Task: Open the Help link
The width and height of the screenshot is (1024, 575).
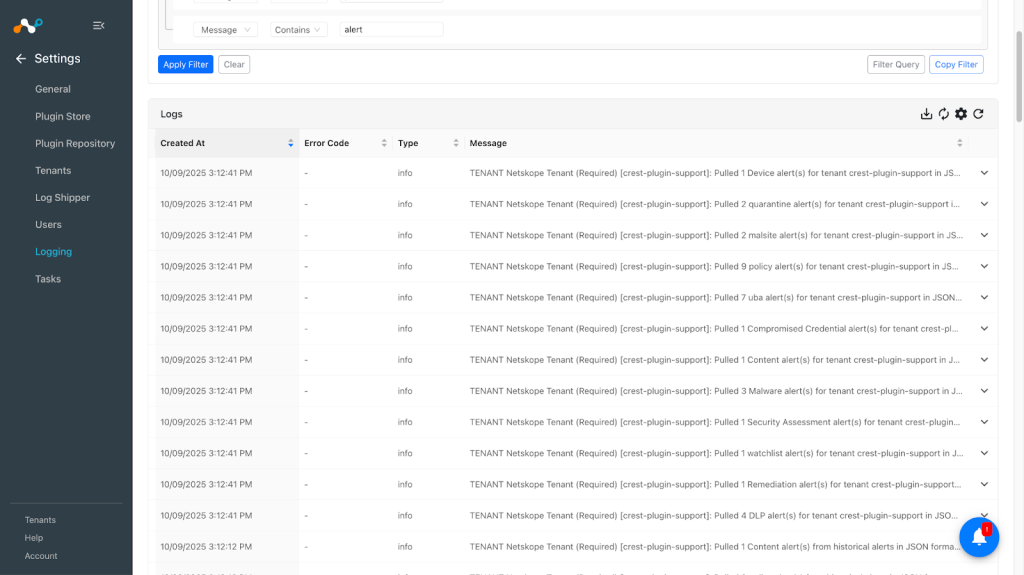Action: pyautogui.click(x=34, y=538)
